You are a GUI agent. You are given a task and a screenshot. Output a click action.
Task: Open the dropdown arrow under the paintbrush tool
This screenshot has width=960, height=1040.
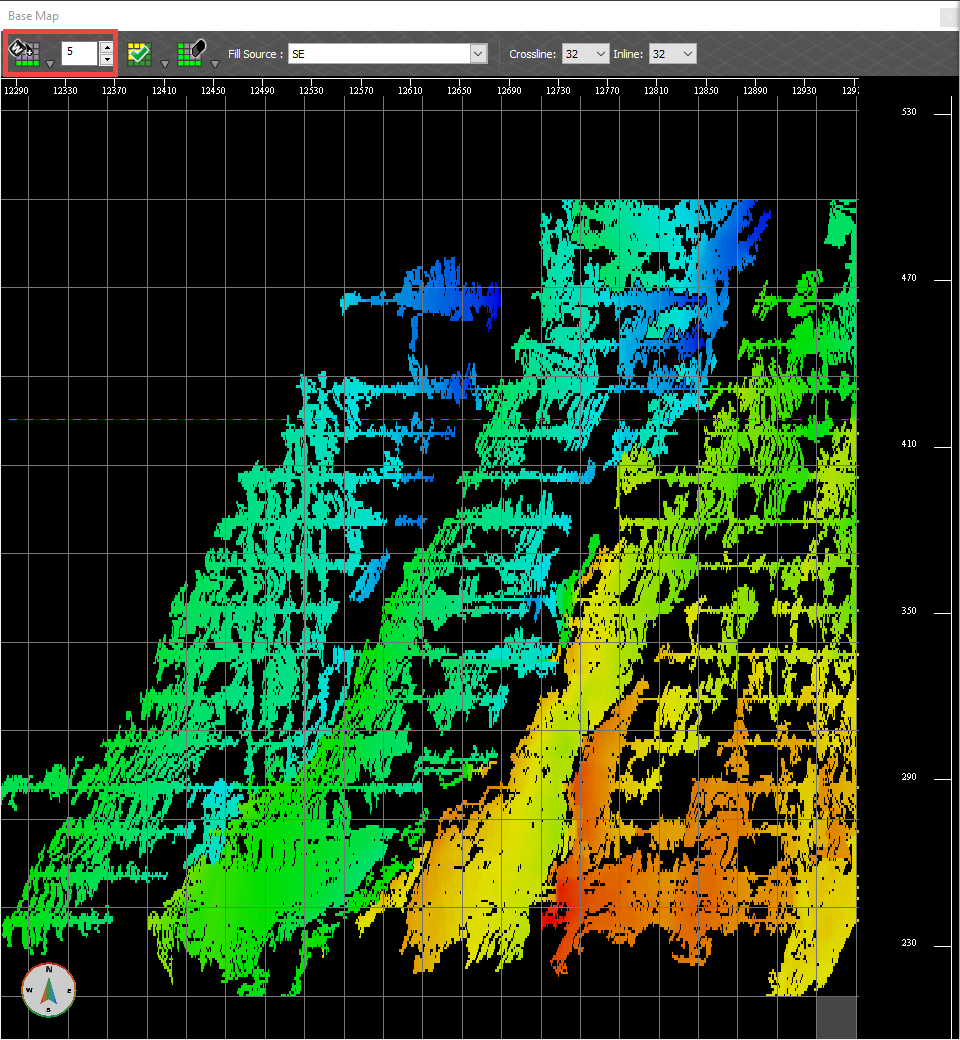[x=49, y=62]
